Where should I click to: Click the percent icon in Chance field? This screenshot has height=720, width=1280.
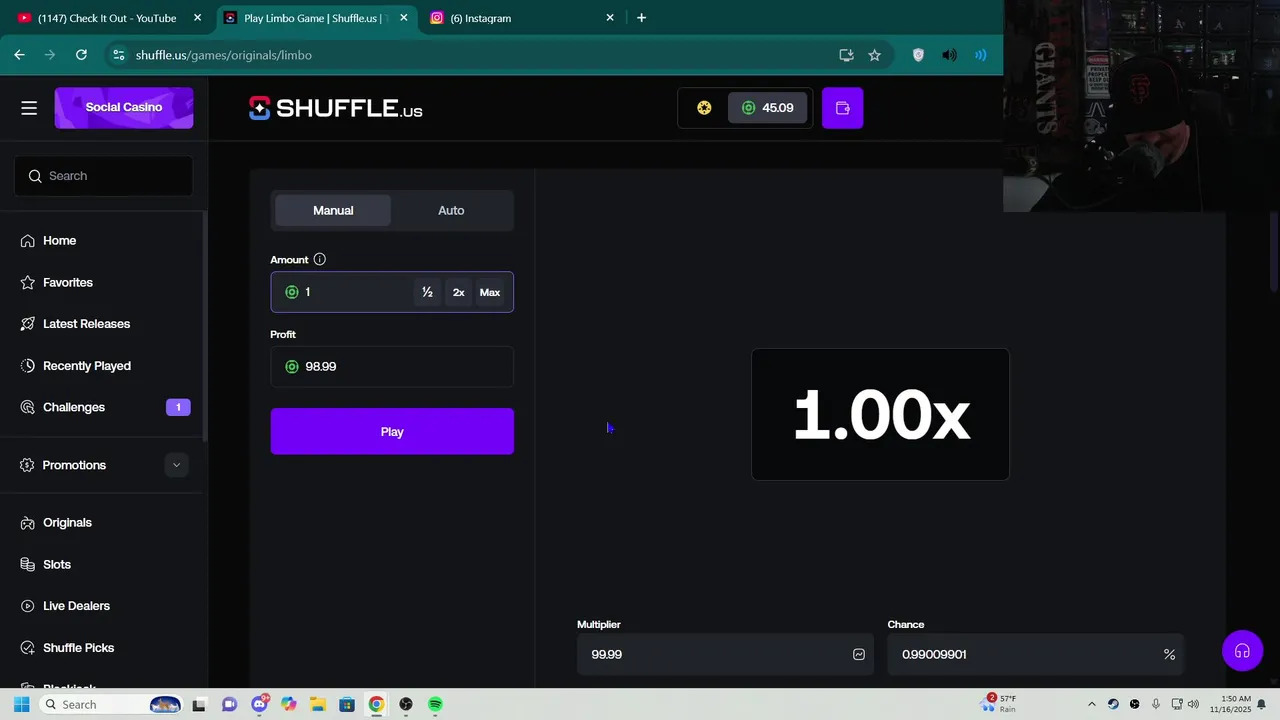pos(1169,654)
